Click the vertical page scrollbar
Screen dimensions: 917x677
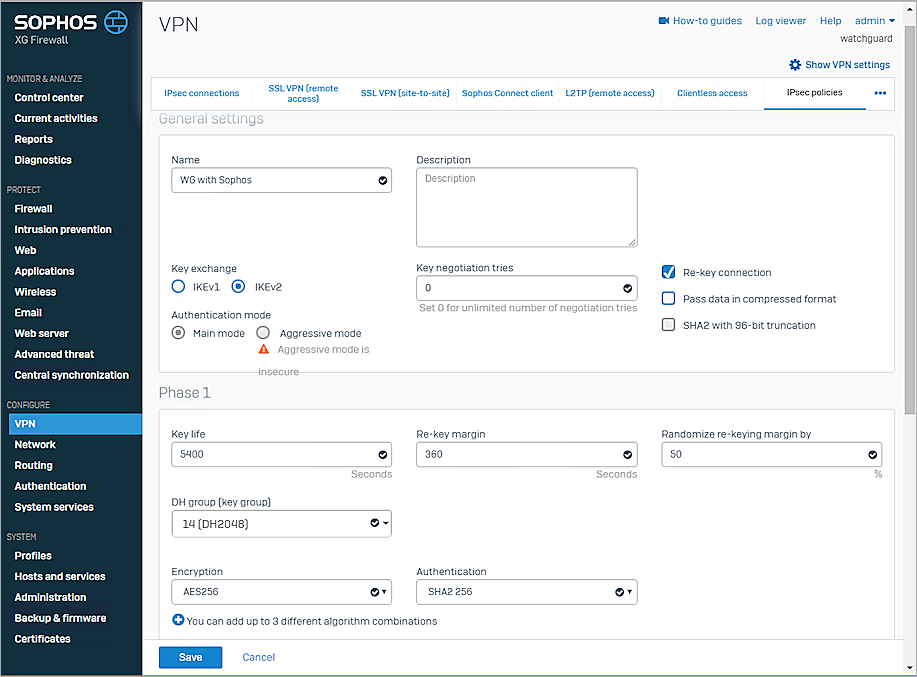coord(909,220)
